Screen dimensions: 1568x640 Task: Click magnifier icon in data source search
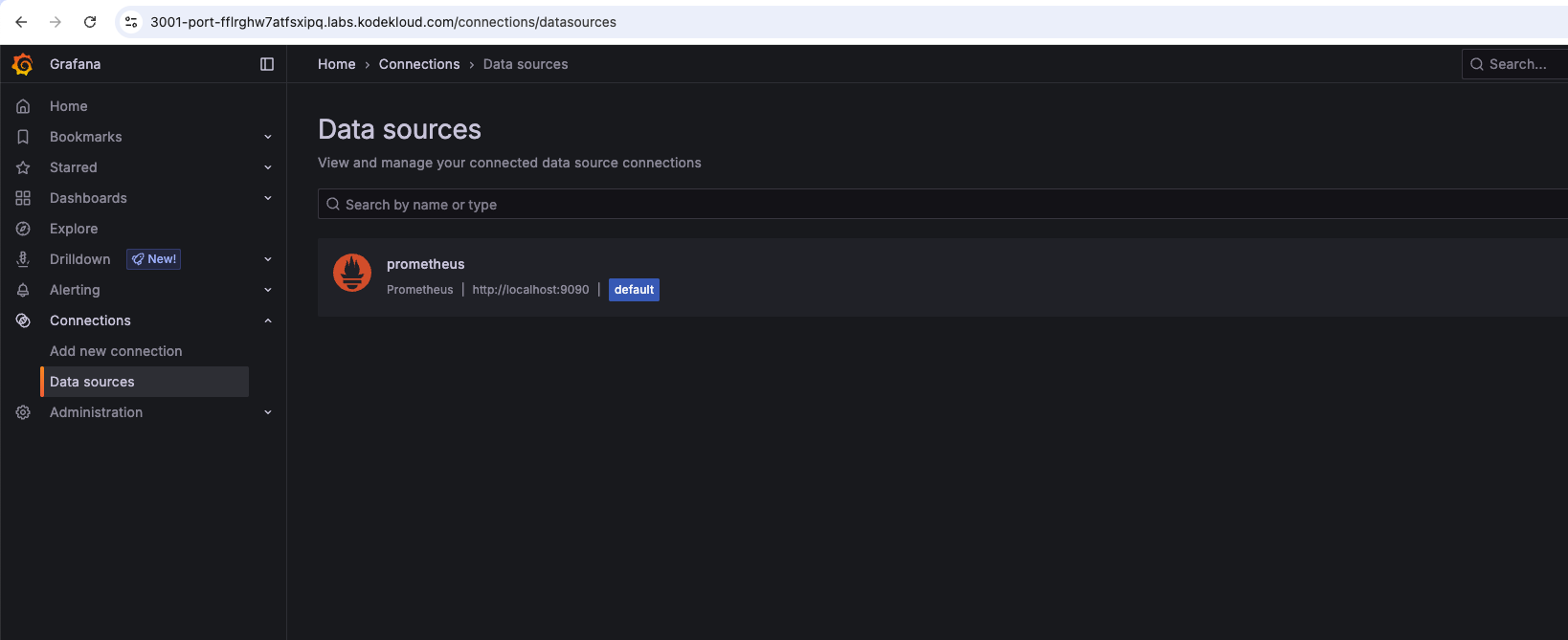click(333, 204)
